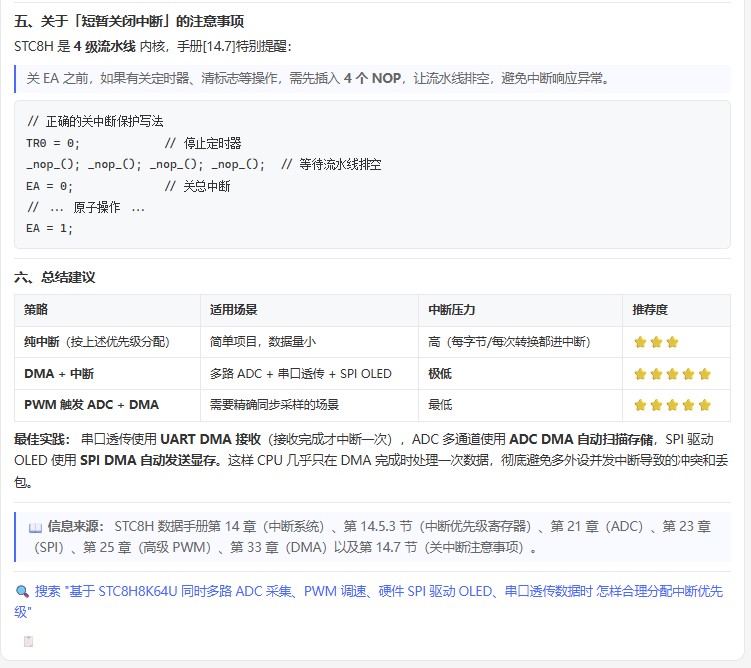Click five-star rating in DMA + 中断 row
Viewport: 751px width, 668px height.
pos(672,374)
